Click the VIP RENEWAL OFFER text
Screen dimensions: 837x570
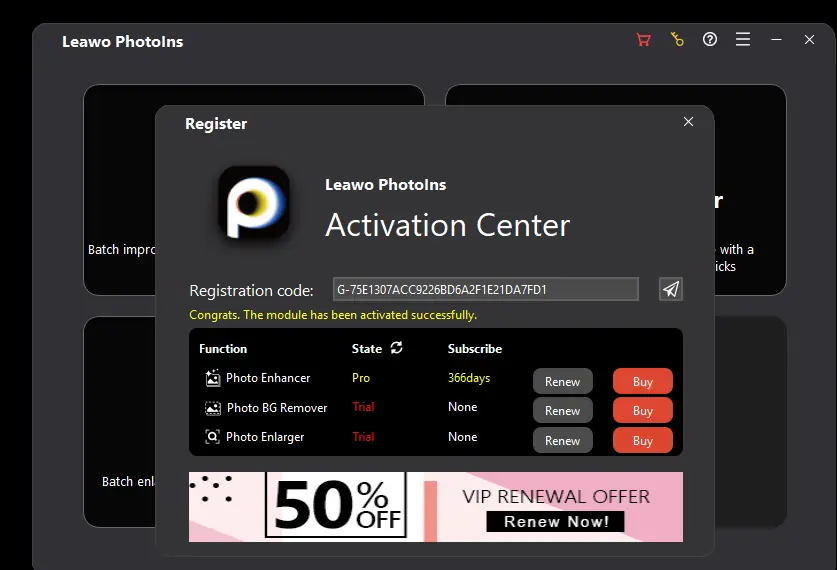(x=556, y=496)
